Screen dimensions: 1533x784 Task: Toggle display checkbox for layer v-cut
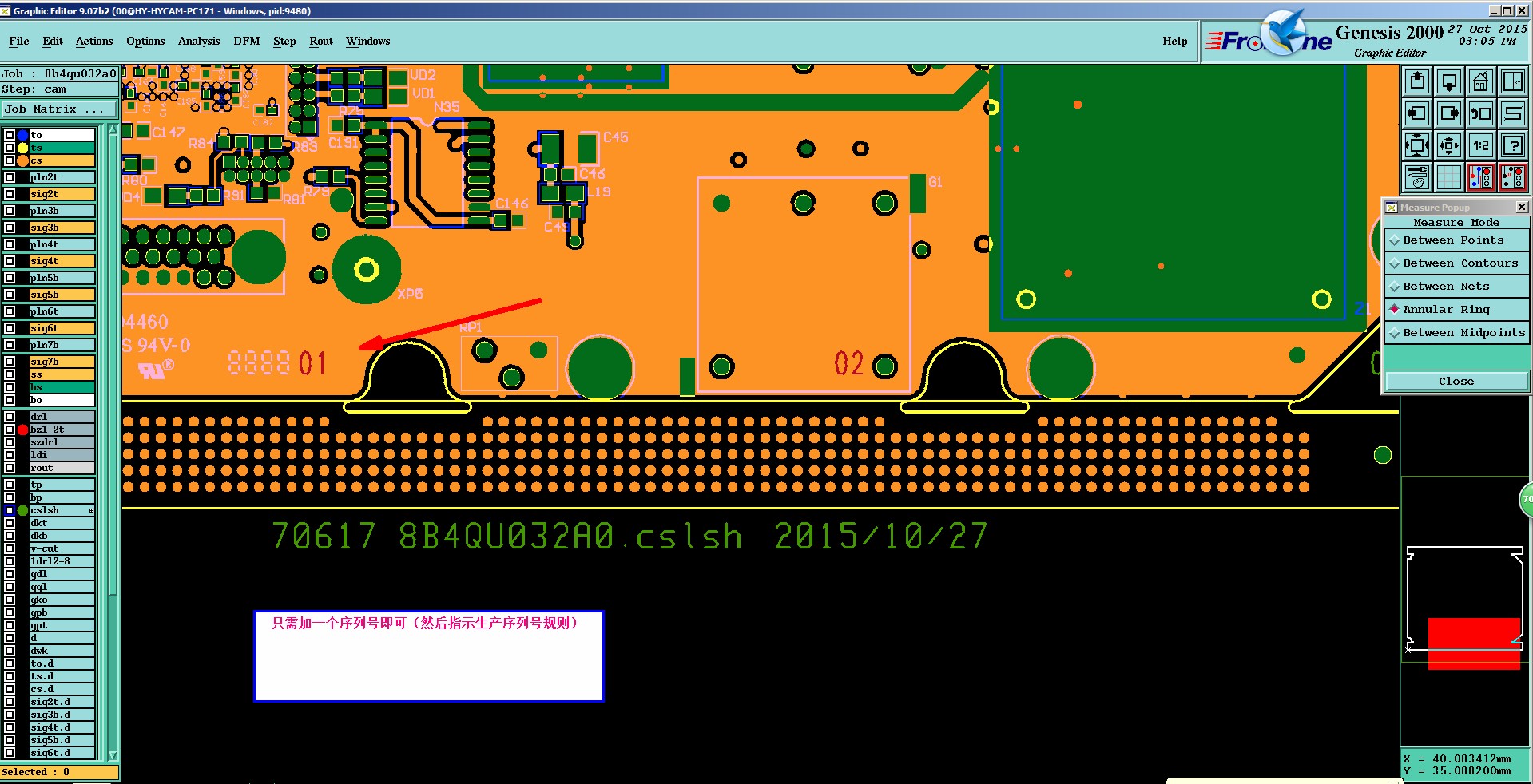point(10,548)
